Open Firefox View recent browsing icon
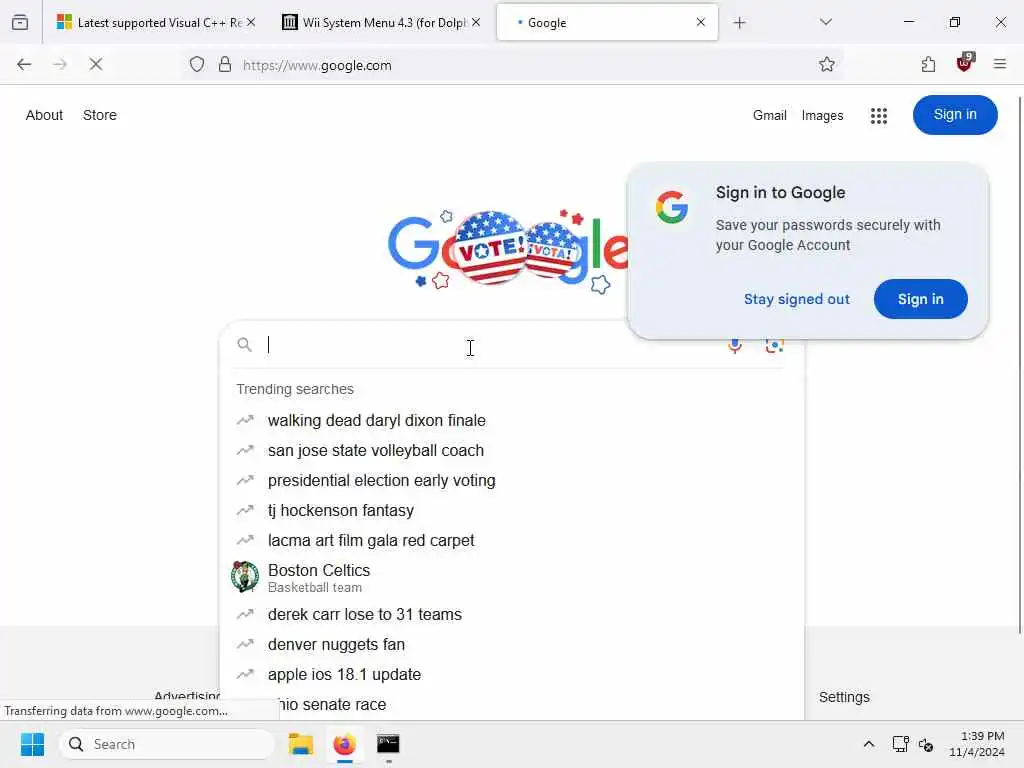This screenshot has height=768, width=1024. [x=20, y=22]
